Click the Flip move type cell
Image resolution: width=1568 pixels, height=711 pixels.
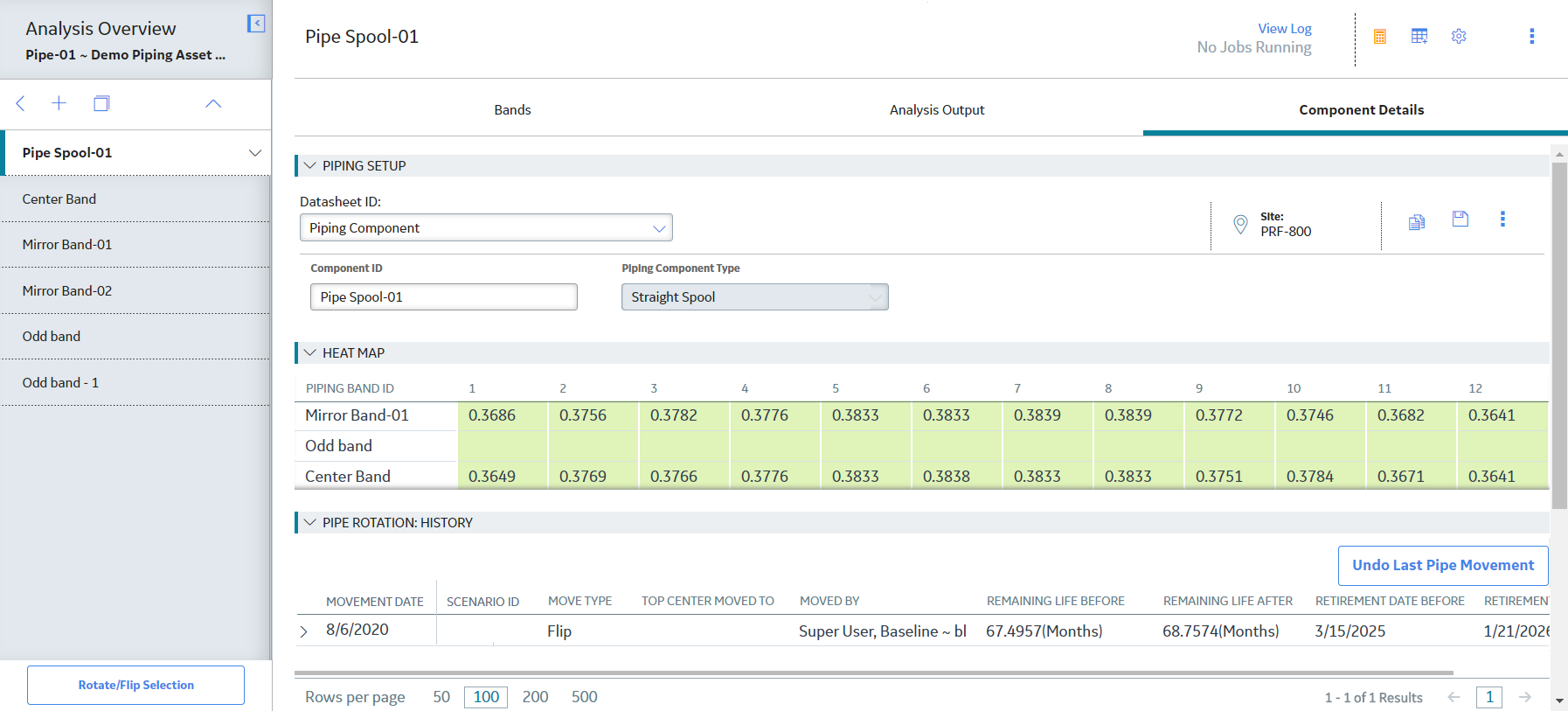[559, 631]
